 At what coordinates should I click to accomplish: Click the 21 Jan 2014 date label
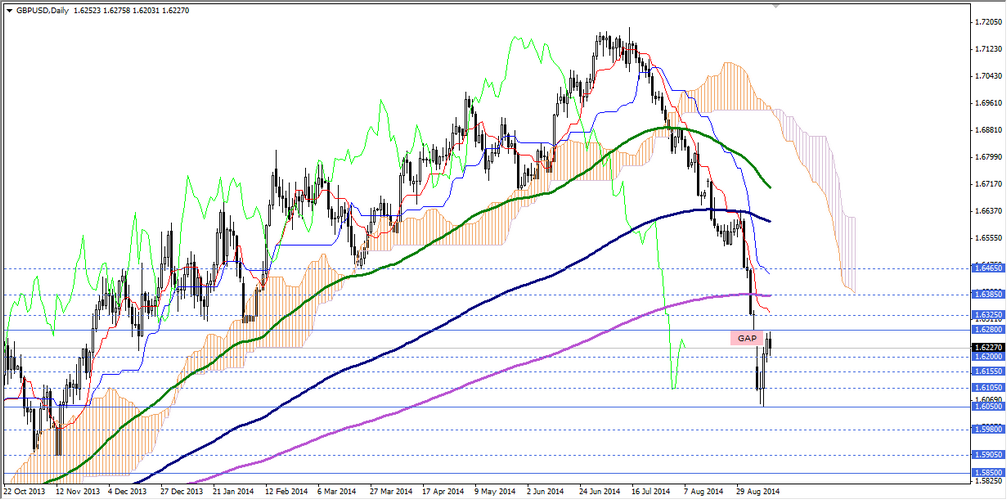click(232, 491)
